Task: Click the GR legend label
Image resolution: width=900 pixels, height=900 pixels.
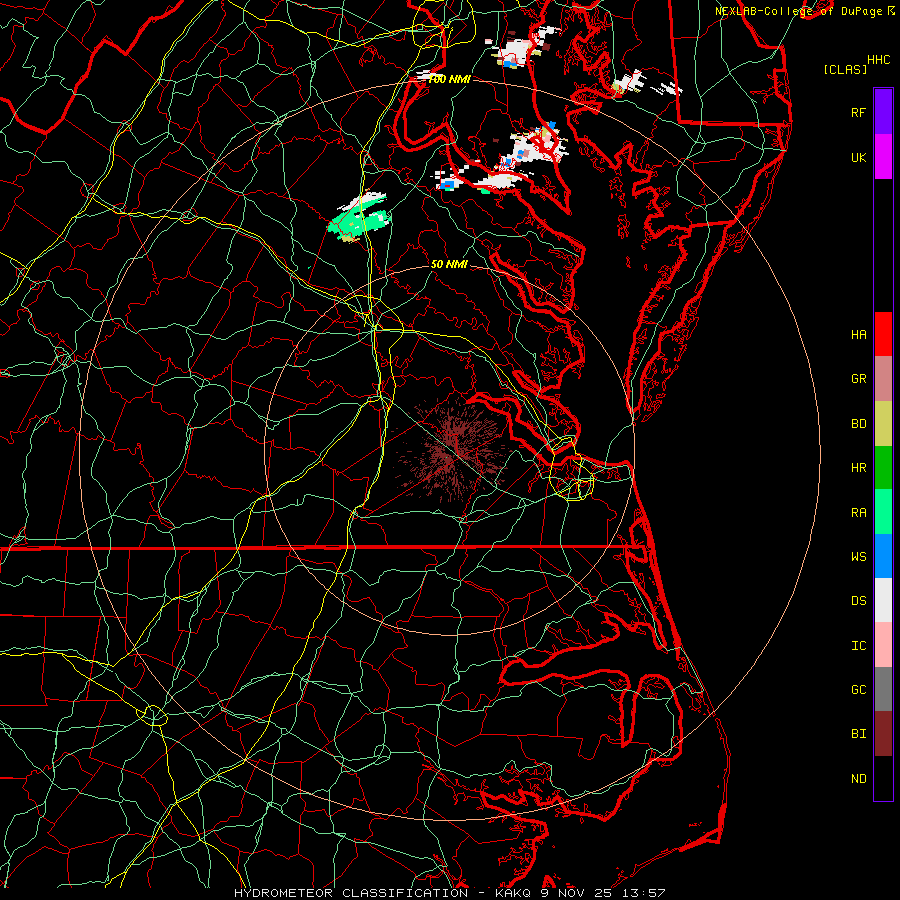Action: pyautogui.click(x=858, y=379)
